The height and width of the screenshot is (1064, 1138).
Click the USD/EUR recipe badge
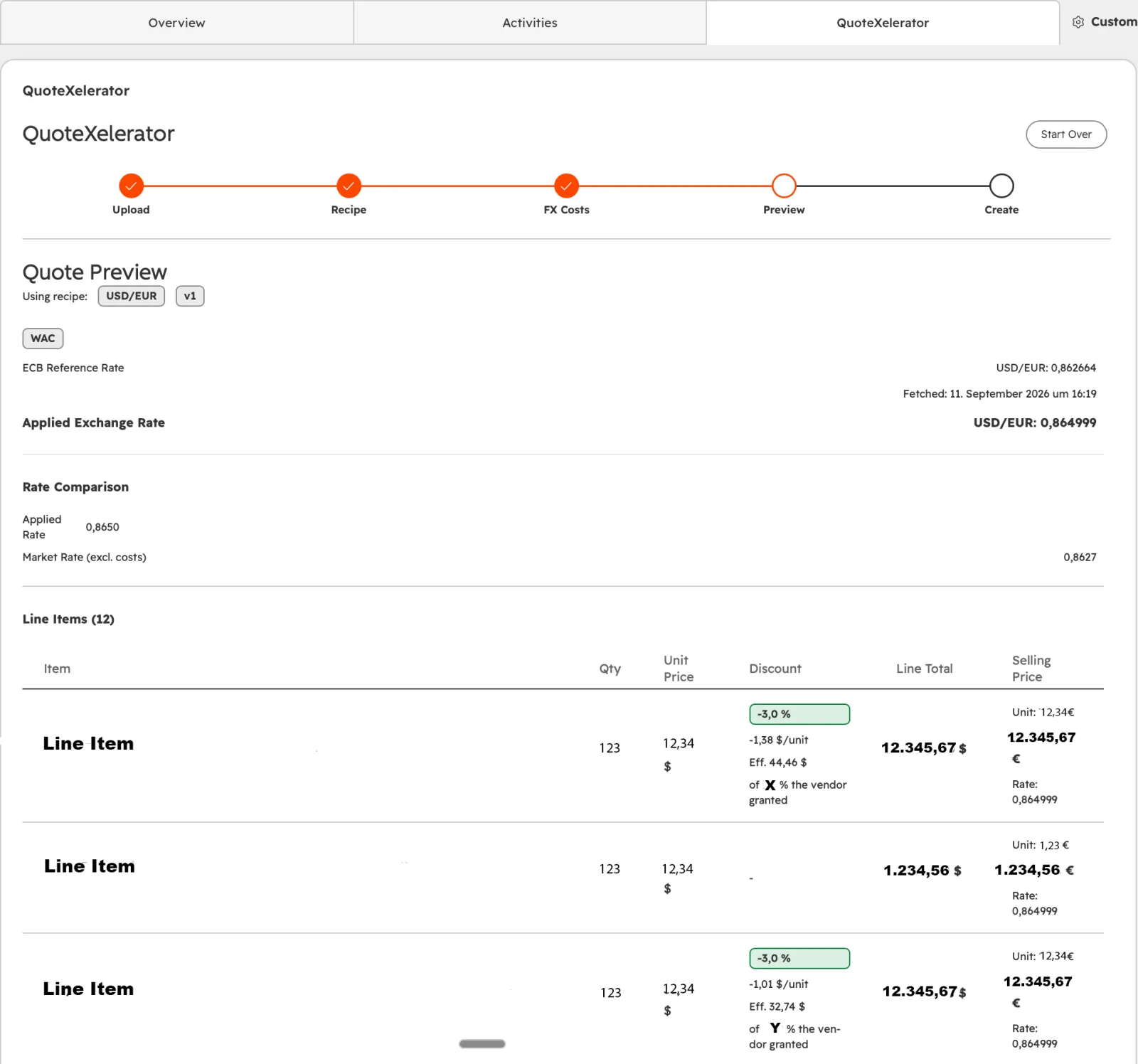(132, 296)
